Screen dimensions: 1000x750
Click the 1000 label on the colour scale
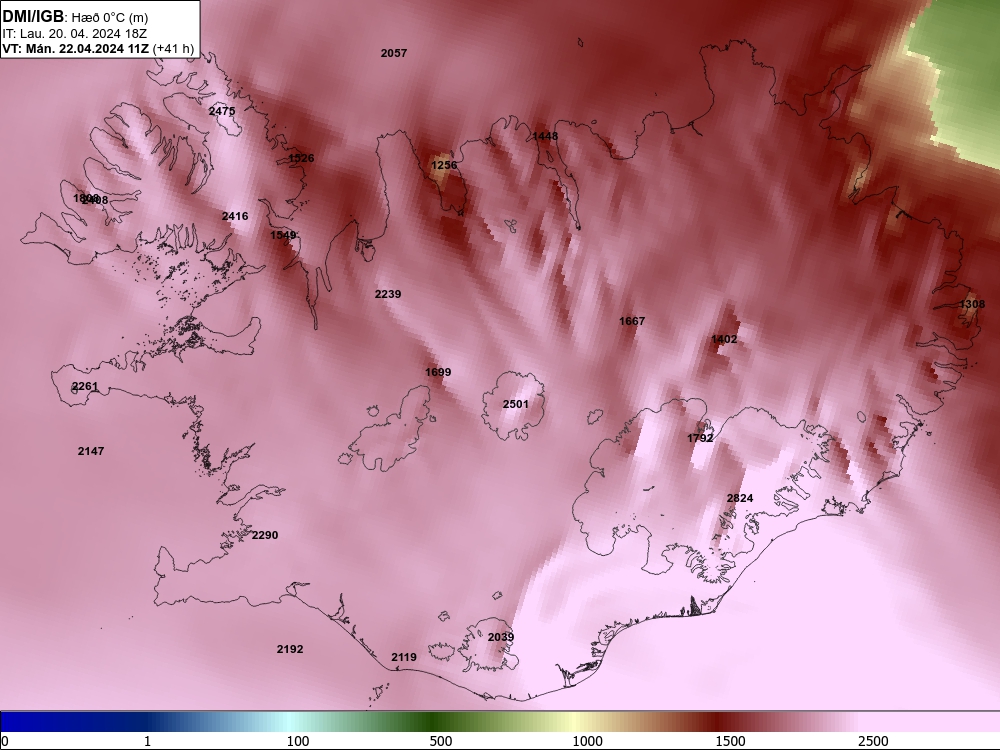(x=587, y=741)
